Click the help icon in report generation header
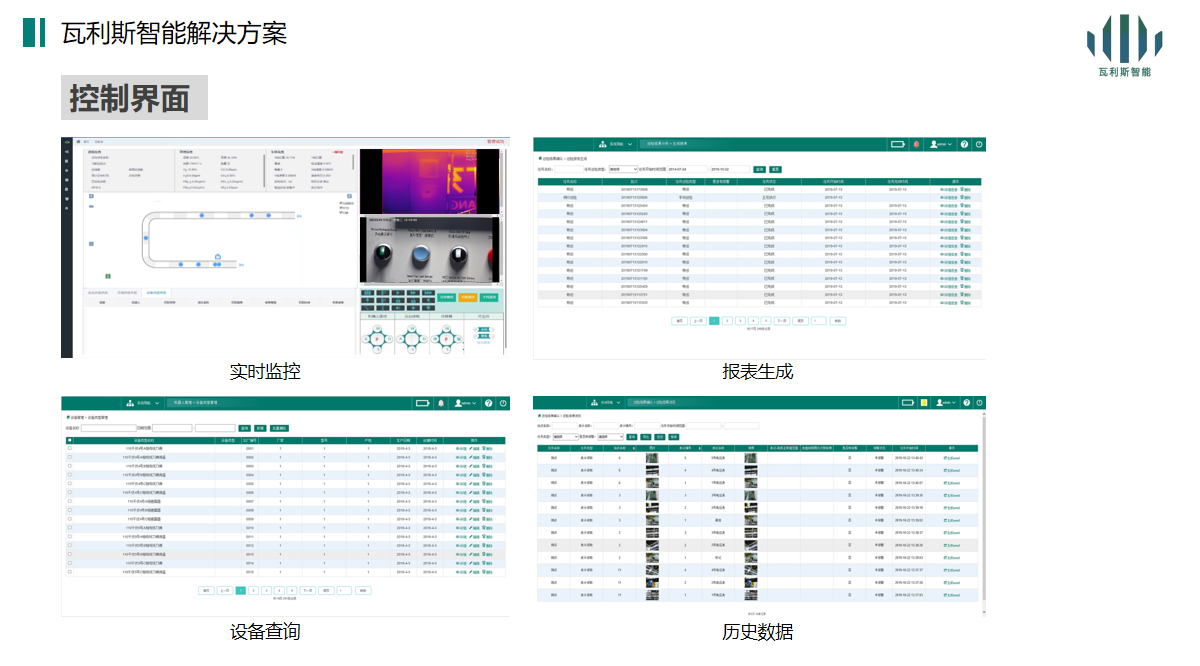 point(965,145)
